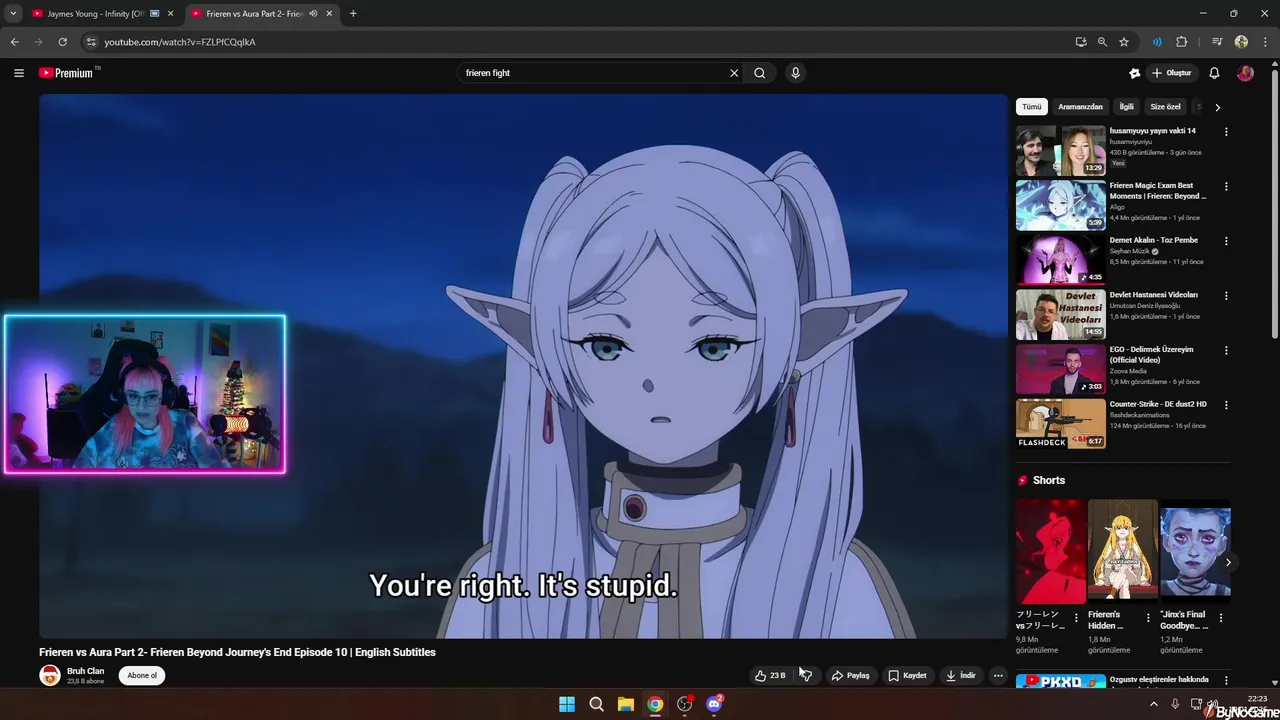Open husamyuyu yayın vakti 14 thumbnail
The height and width of the screenshot is (720, 1280).
[1061, 151]
